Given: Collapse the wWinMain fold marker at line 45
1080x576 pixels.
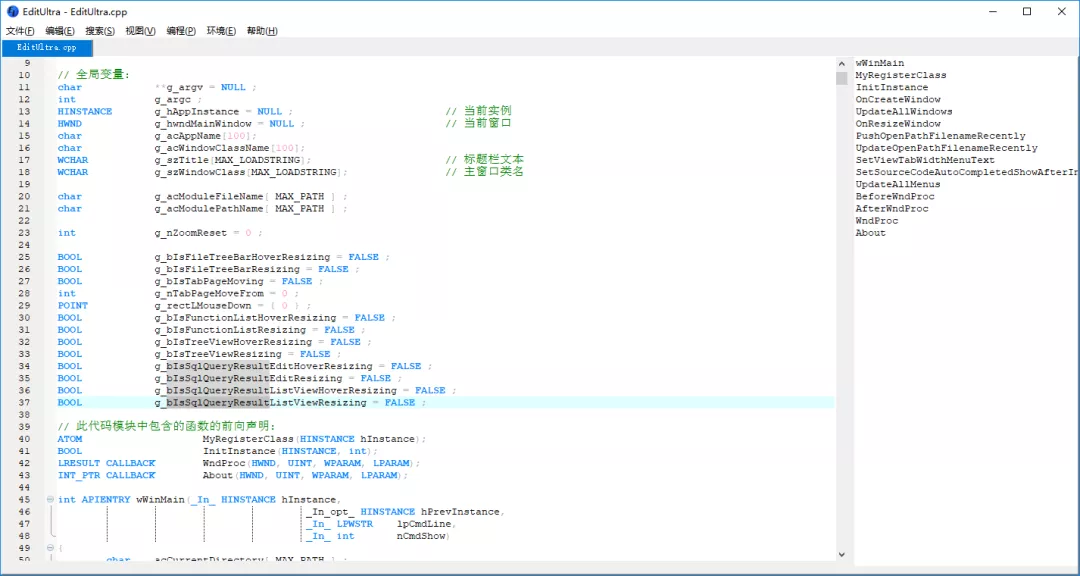Looking at the screenshot, I should point(49,499).
